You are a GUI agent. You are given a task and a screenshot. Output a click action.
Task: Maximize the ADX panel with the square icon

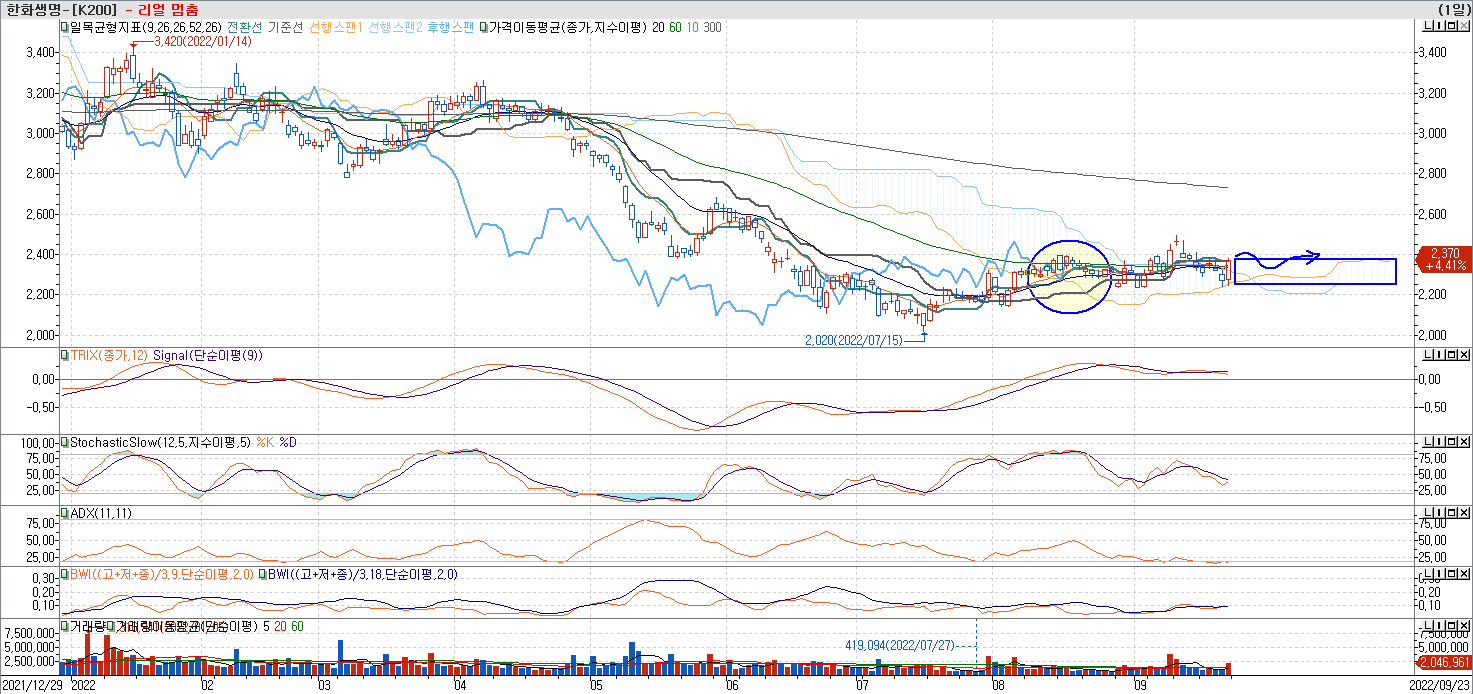1452,513
